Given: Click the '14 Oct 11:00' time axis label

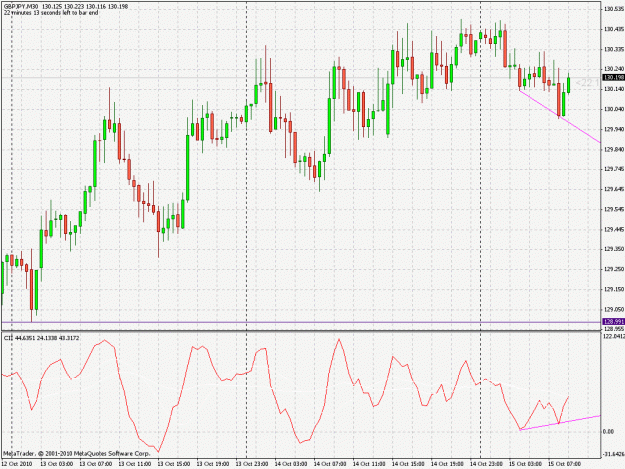Looking at the screenshot, I should [369, 464].
